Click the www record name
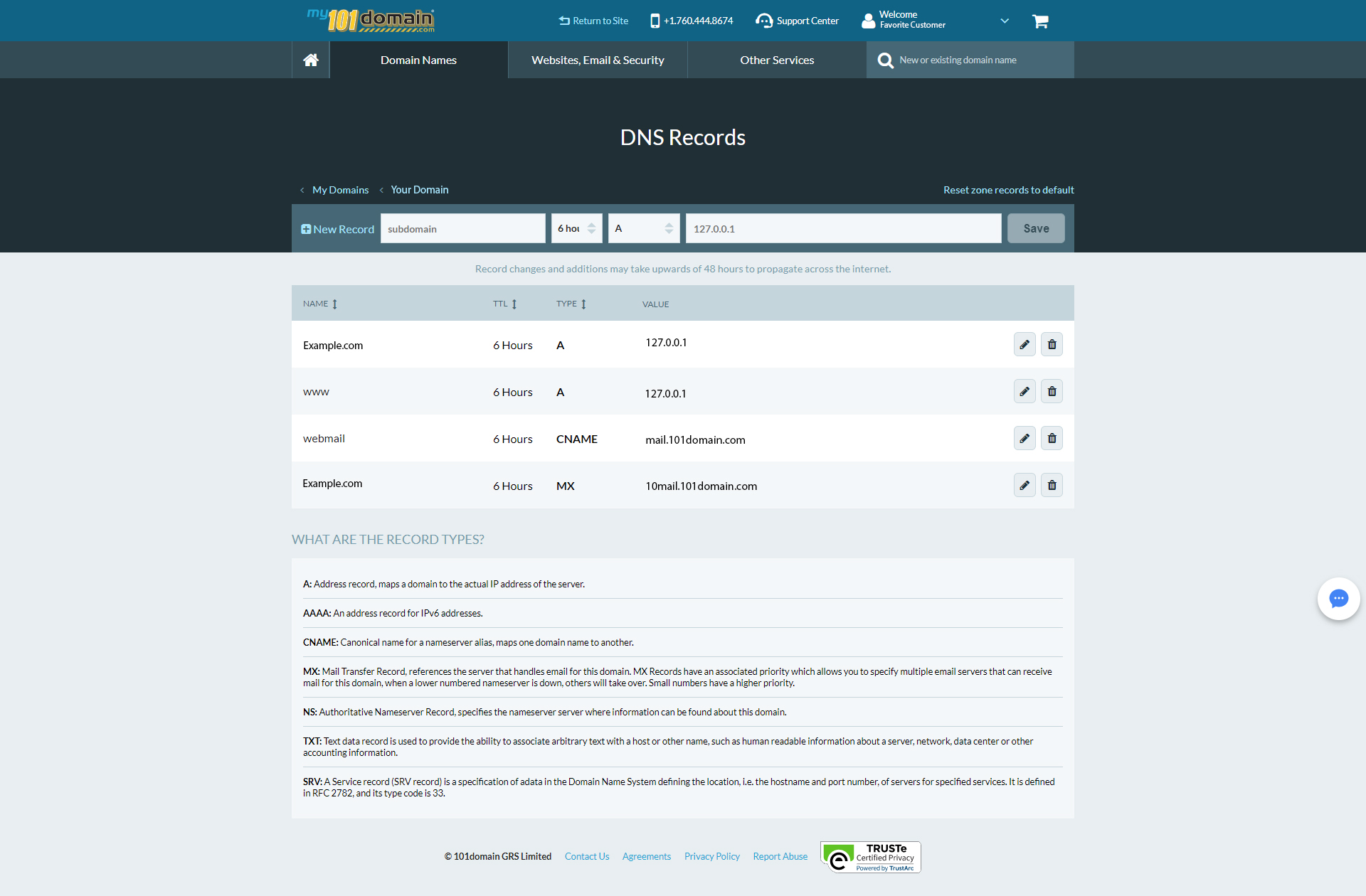This screenshot has height=896, width=1366. coord(316,392)
